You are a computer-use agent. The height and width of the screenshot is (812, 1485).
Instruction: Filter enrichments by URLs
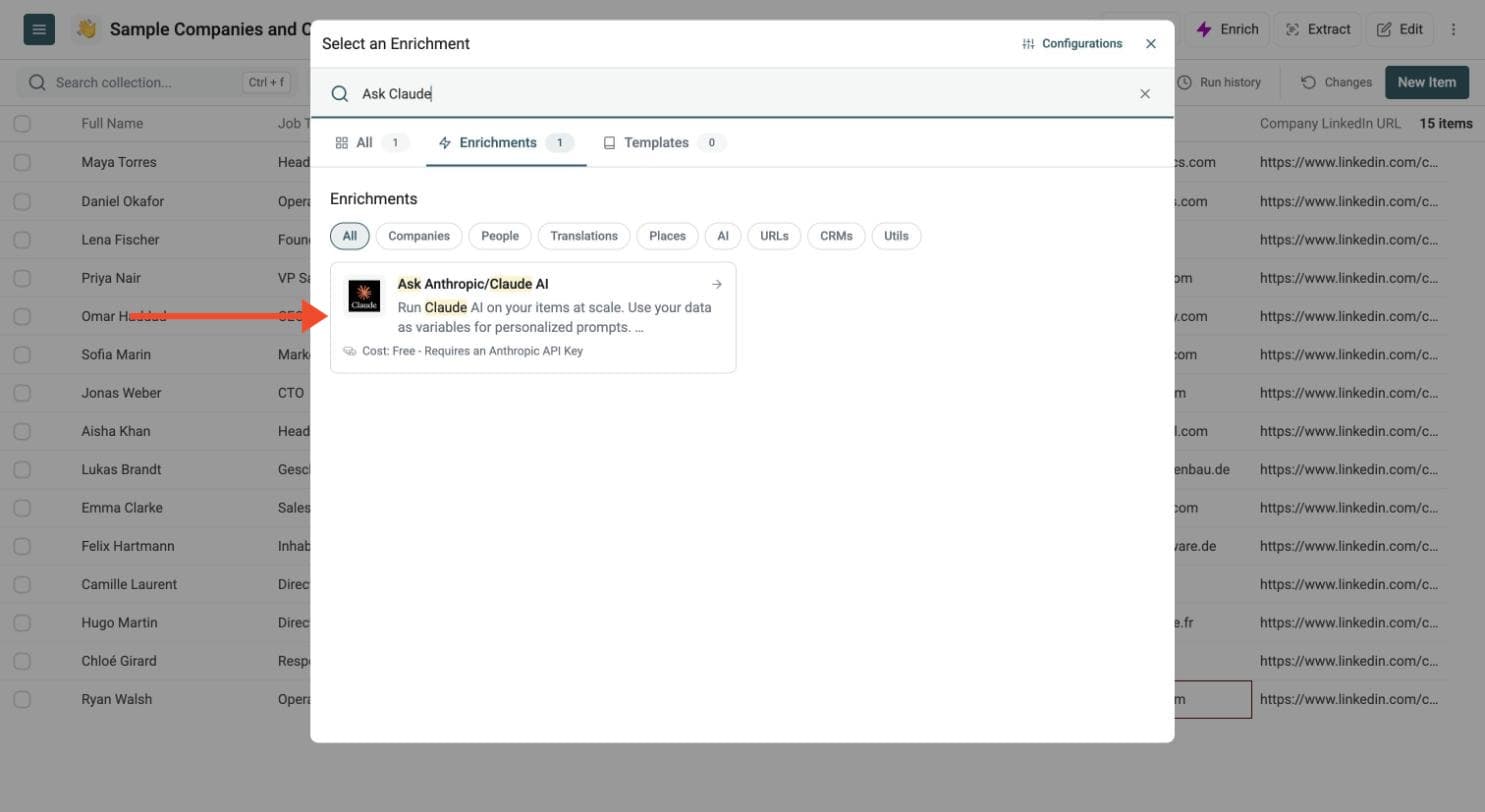[774, 236]
